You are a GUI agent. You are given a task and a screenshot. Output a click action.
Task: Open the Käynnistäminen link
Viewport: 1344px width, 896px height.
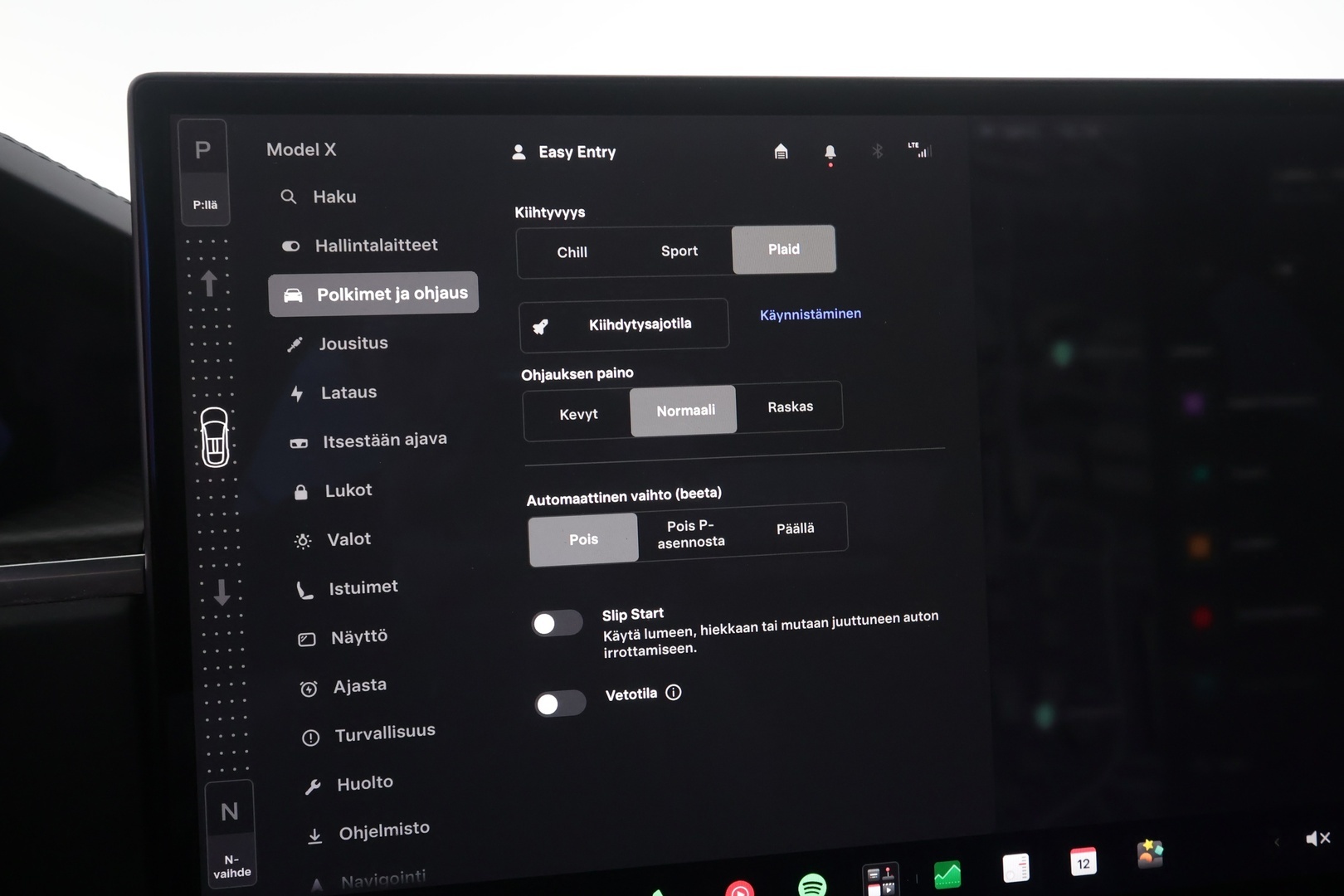(811, 314)
